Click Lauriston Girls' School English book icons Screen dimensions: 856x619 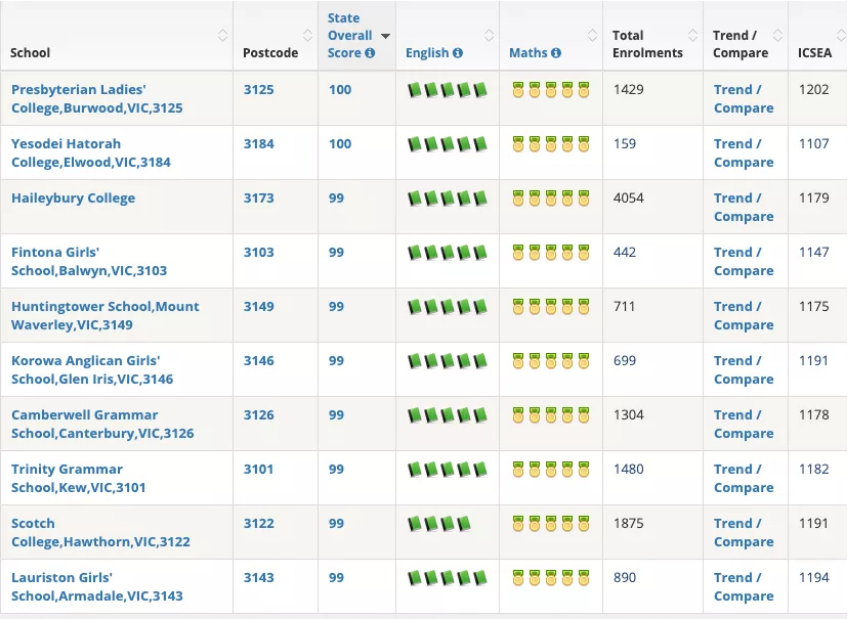(447, 578)
